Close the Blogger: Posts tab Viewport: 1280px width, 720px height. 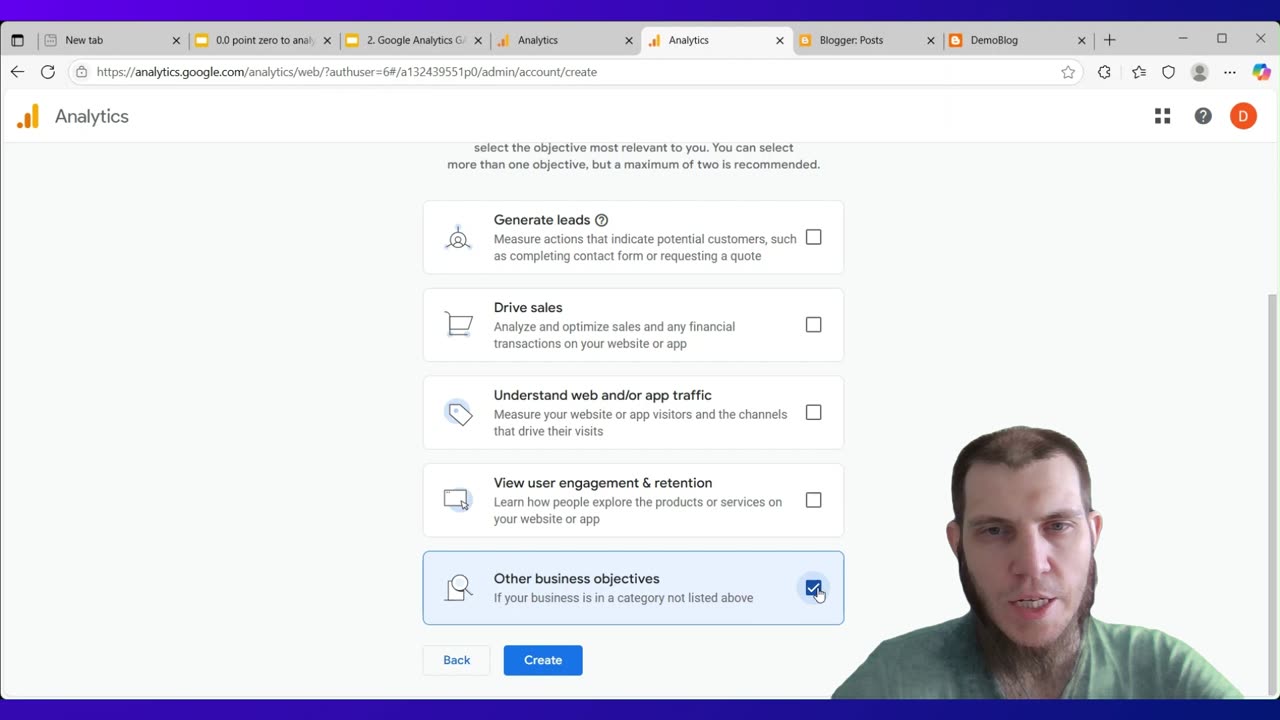tap(930, 40)
